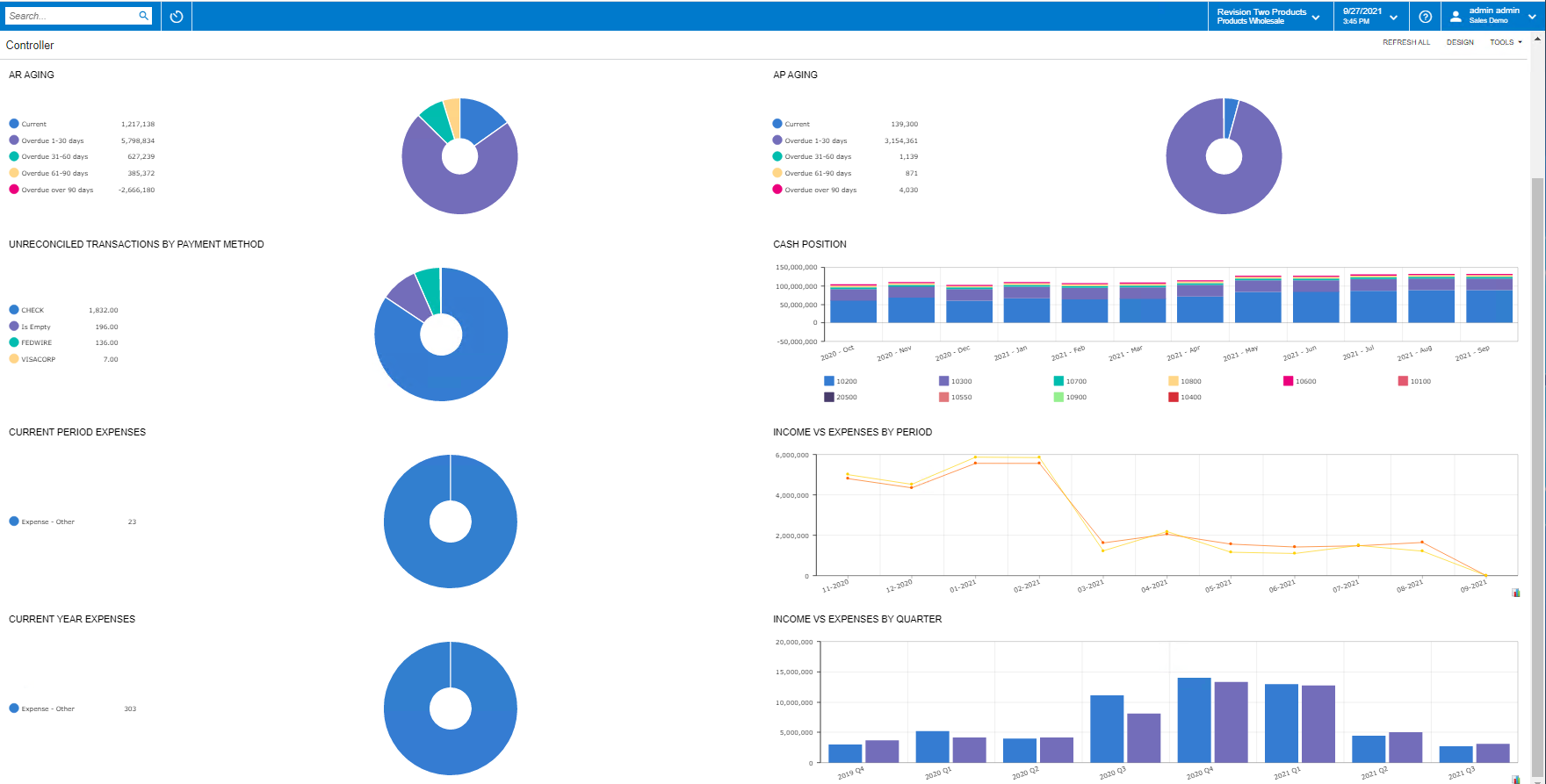The height and width of the screenshot is (784, 1546).
Task: Click Refresh All
Action: 1406,42
